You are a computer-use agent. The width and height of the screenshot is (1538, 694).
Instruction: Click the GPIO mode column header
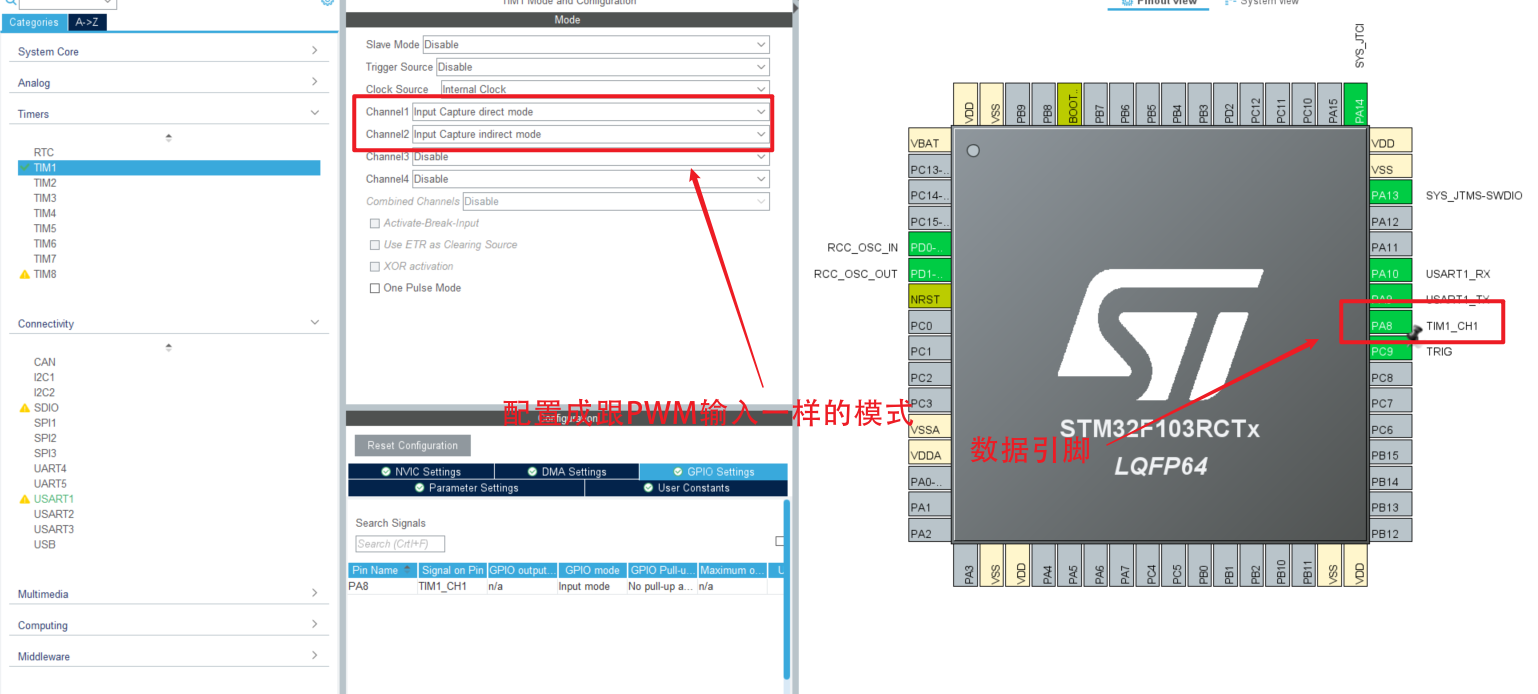click(592, 570)
